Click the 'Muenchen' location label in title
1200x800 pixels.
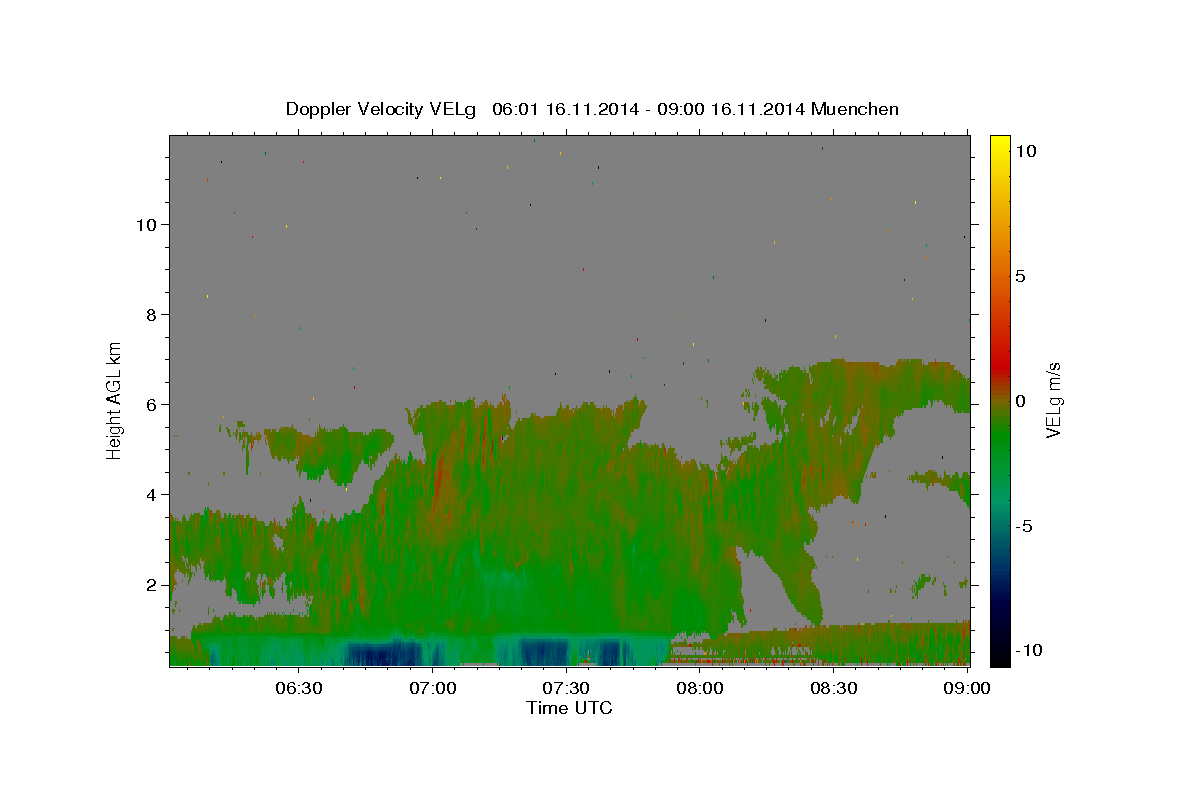[x=855, y=109]
